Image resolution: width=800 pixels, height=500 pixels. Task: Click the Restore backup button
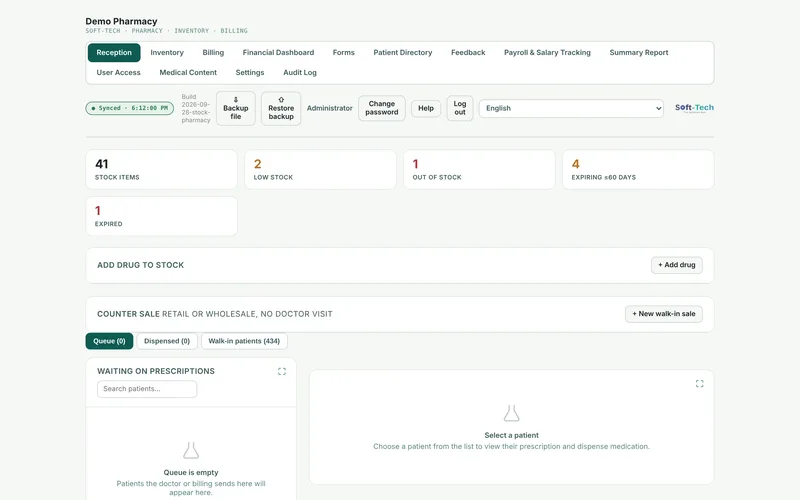pos(281,108)
